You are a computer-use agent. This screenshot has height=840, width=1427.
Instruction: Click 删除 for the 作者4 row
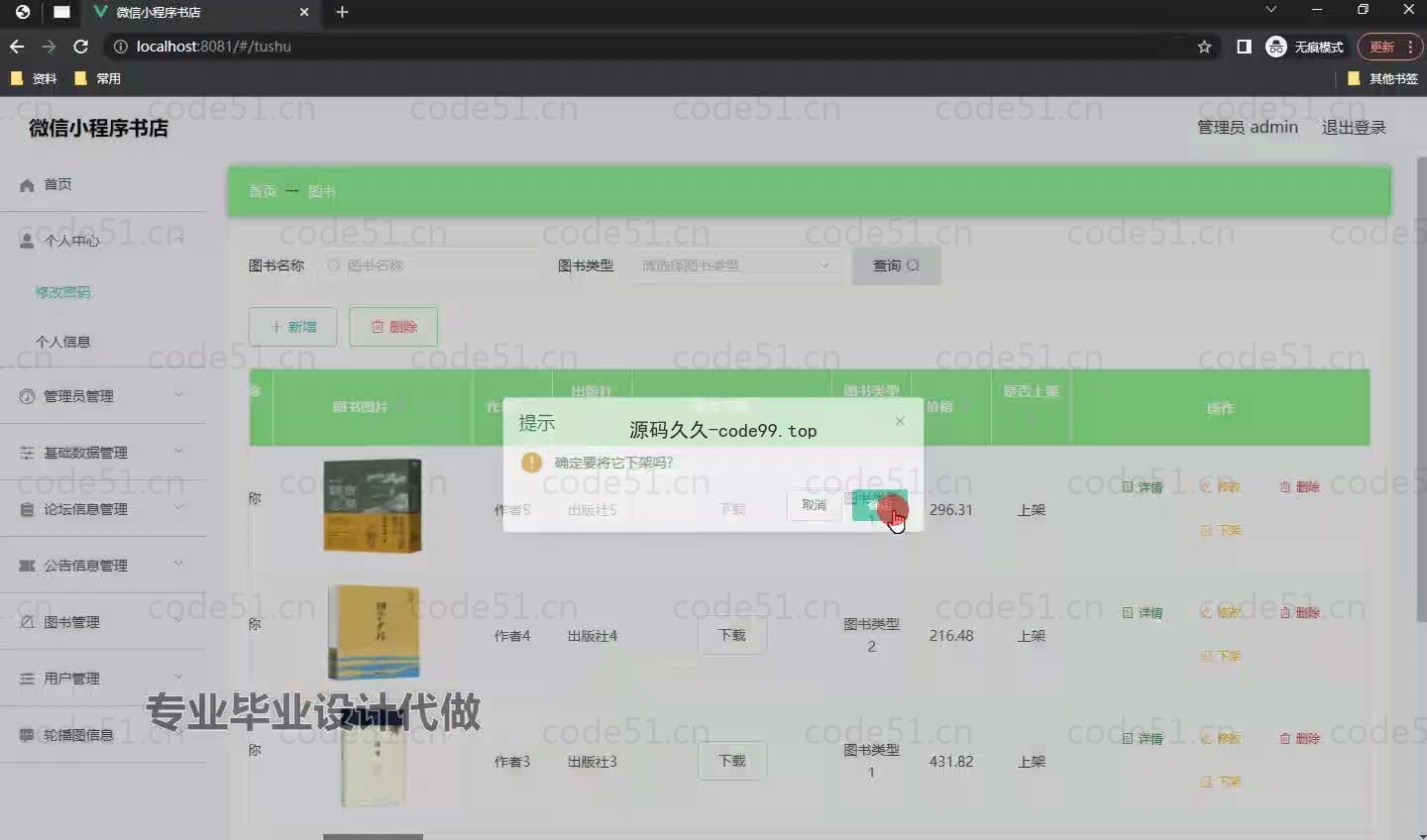[1299, 613]
